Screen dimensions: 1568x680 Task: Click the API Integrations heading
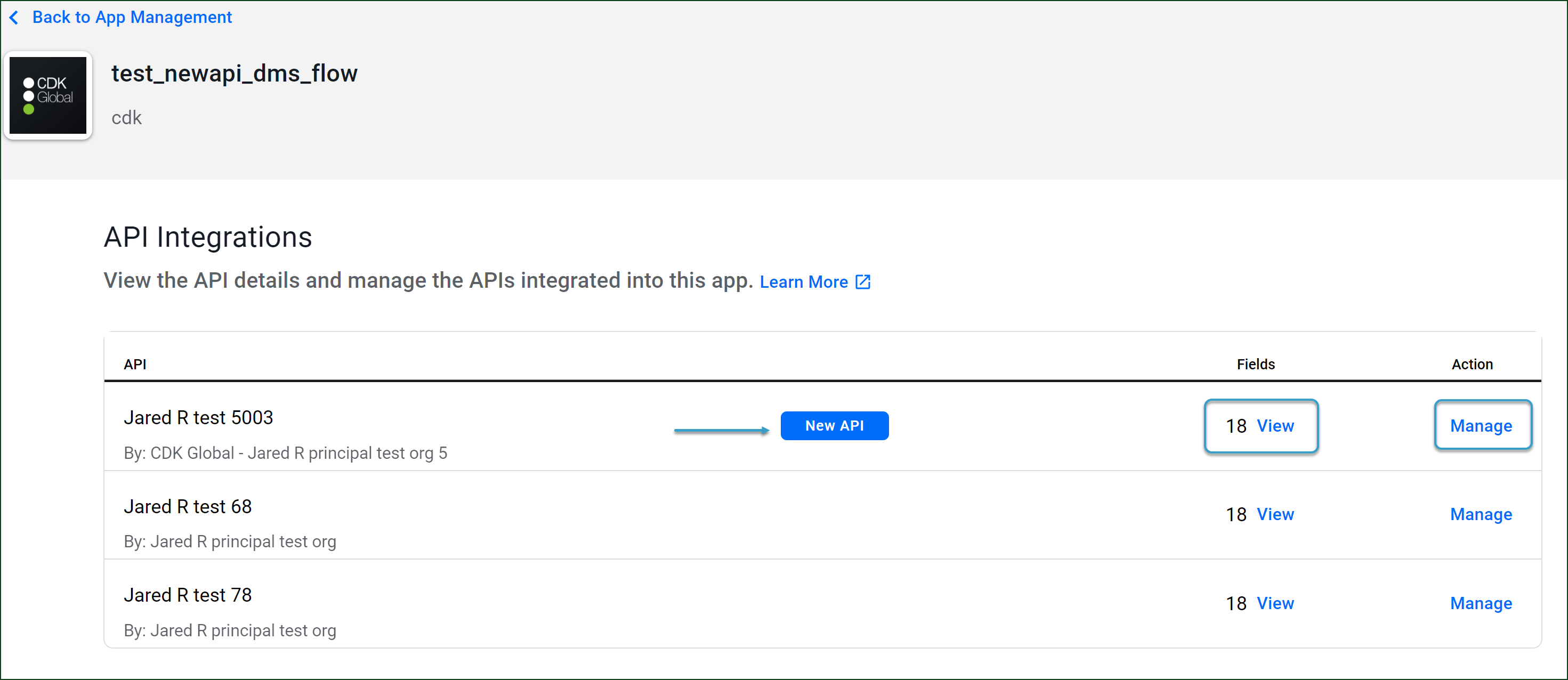[207, 237]
